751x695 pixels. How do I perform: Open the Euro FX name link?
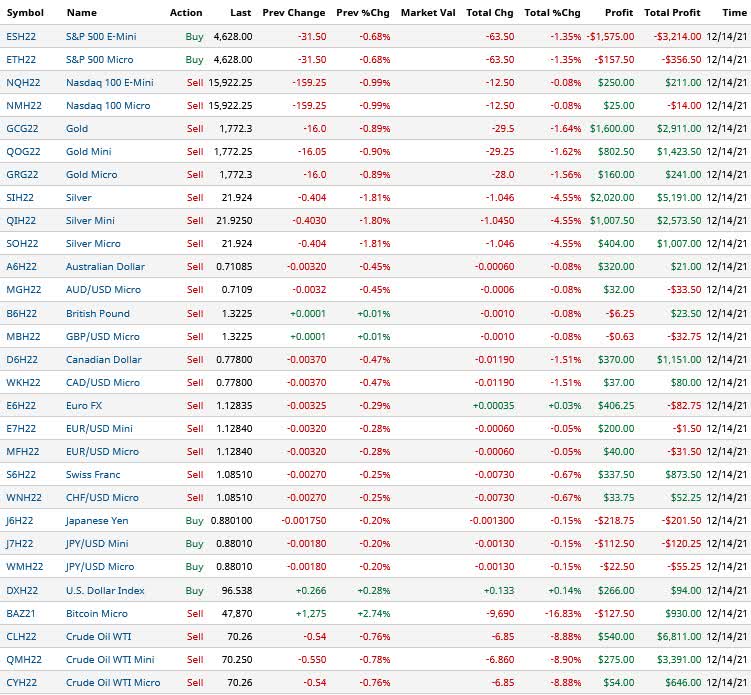point(84,405)
